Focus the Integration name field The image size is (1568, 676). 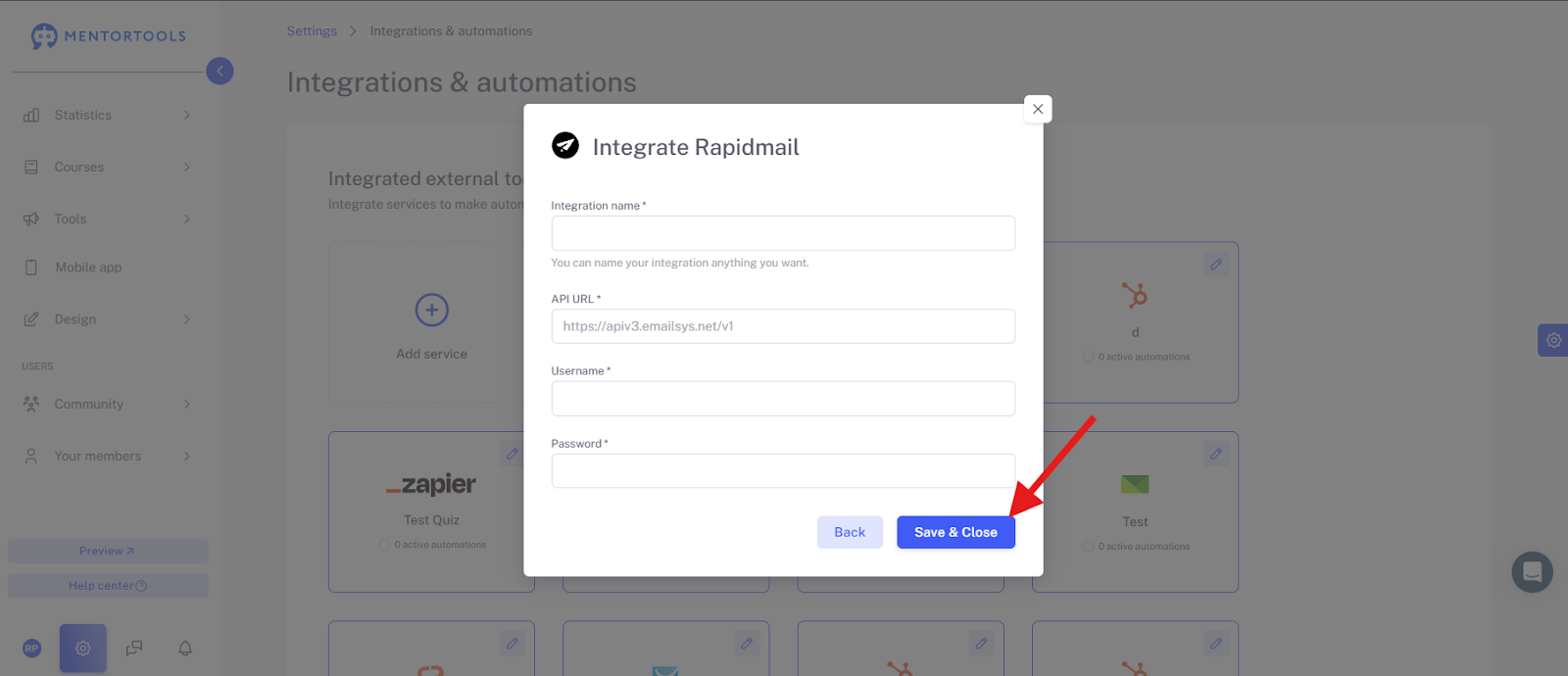tap(783, 233)
